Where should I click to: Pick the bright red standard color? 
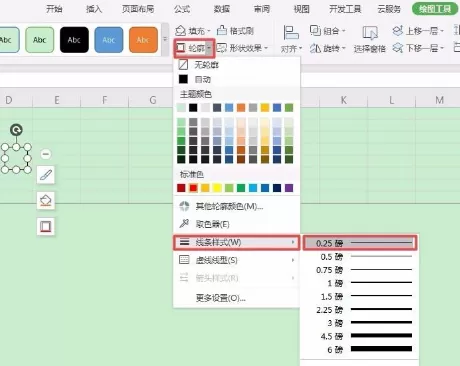point(193,188)
